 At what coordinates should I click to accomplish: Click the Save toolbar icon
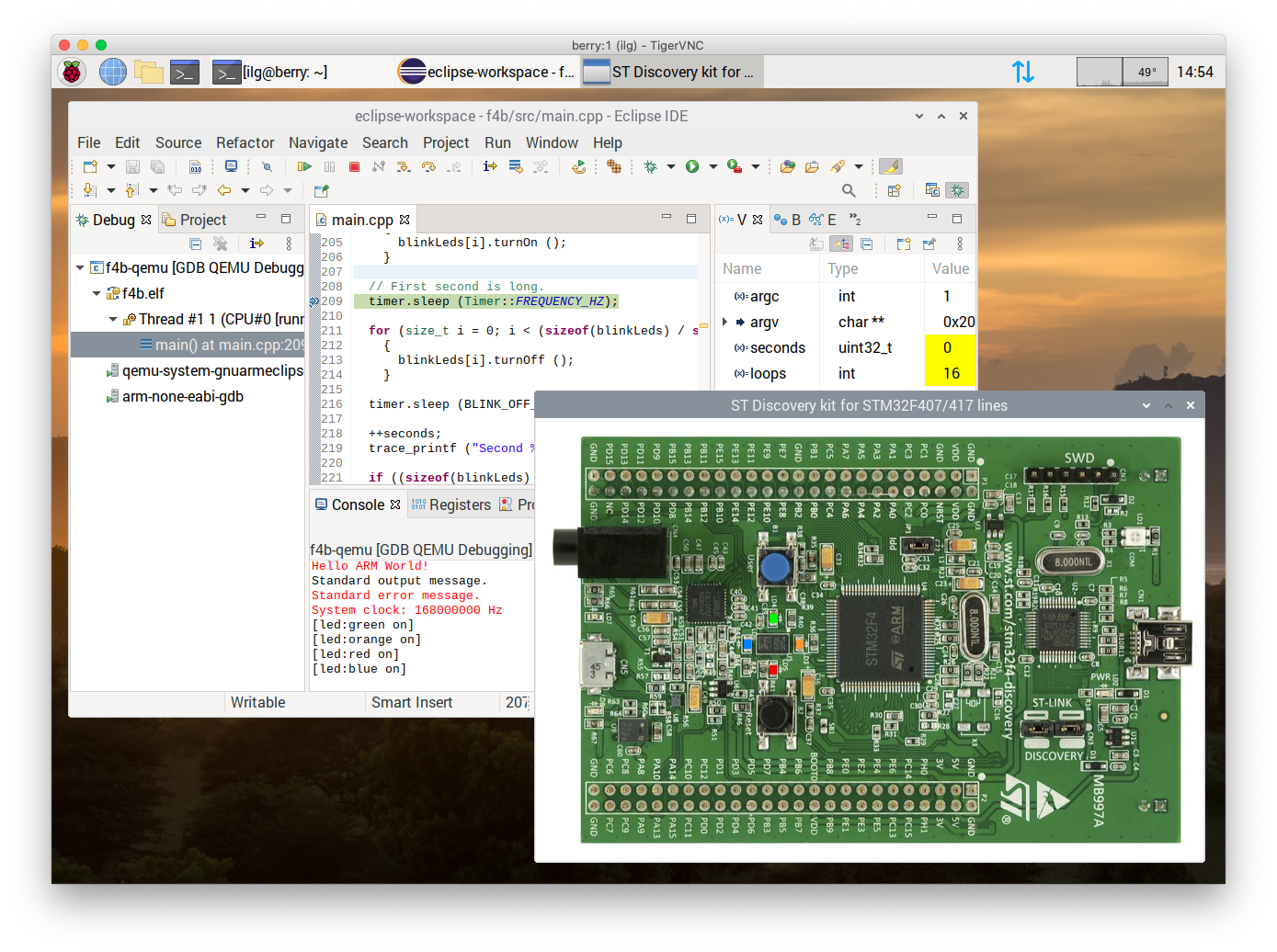(x=132, y=166)
